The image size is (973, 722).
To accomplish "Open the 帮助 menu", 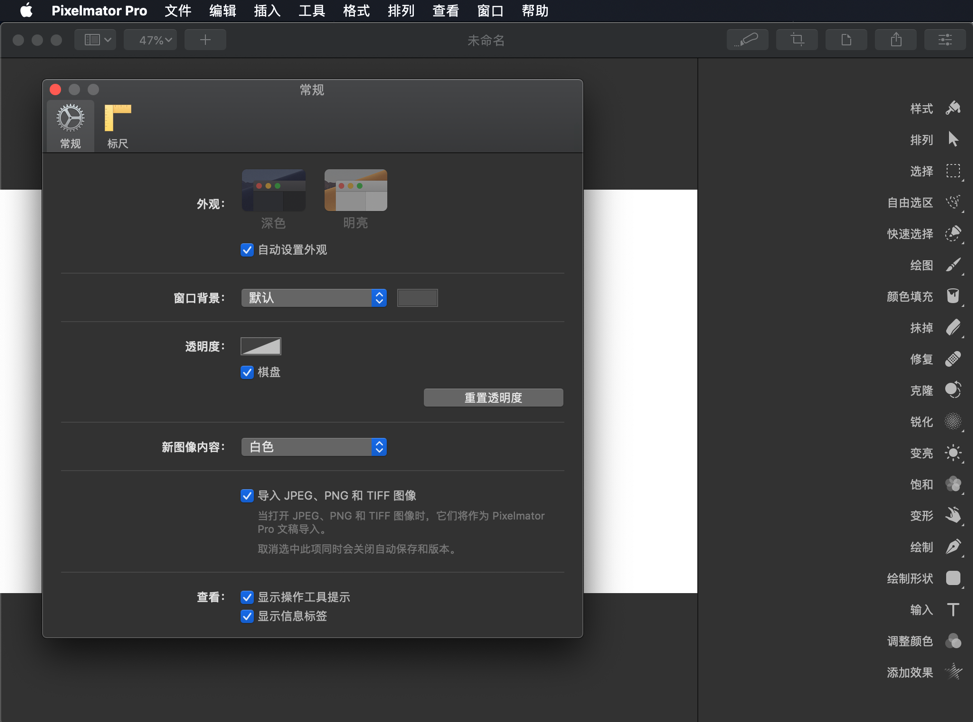I will [x=536, y=11].
